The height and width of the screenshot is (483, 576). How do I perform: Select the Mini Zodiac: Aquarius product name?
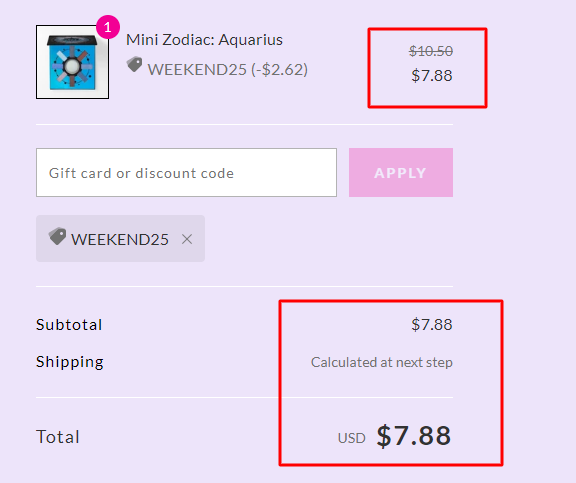click(204, 40)
